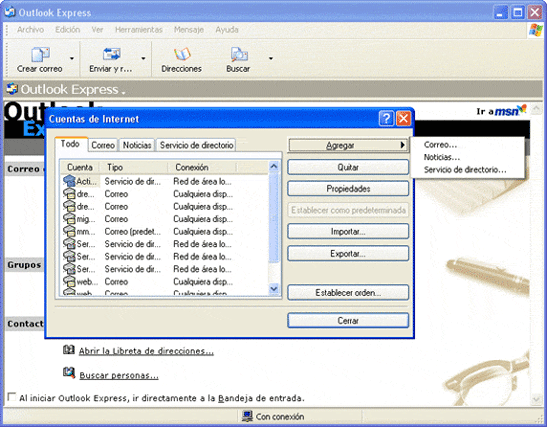
Task: Choose Correo... from the Agregar submenu
Action: point(440,144)
